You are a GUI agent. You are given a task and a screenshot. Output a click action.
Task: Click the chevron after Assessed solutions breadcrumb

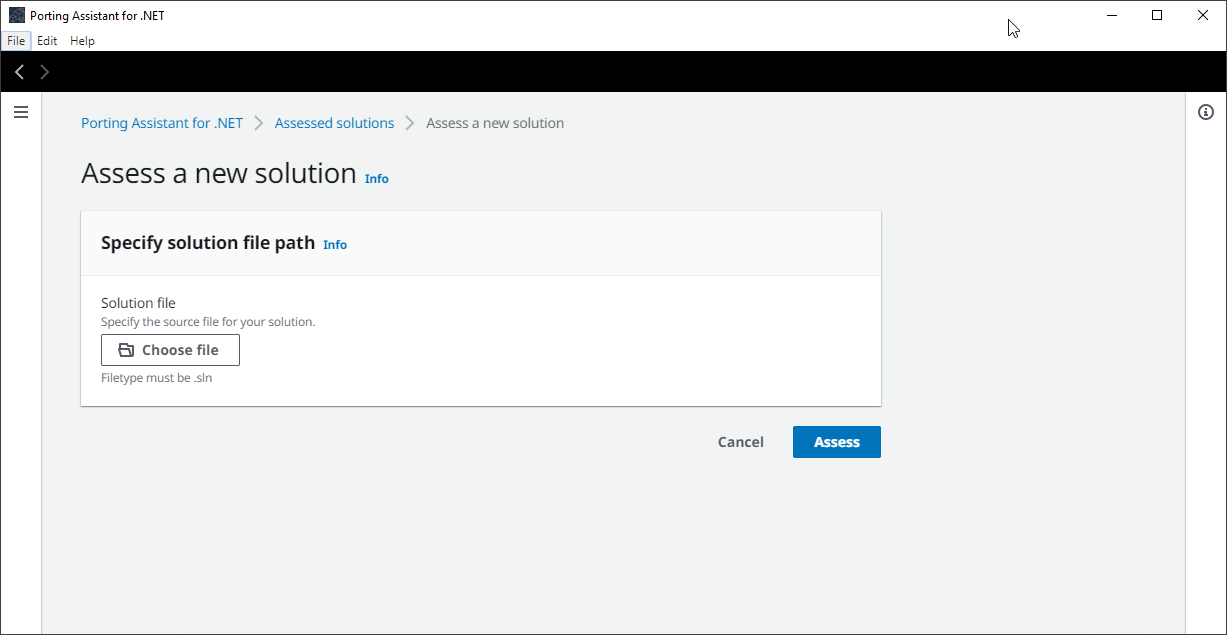pyautogui.click(x=410, y=122)
